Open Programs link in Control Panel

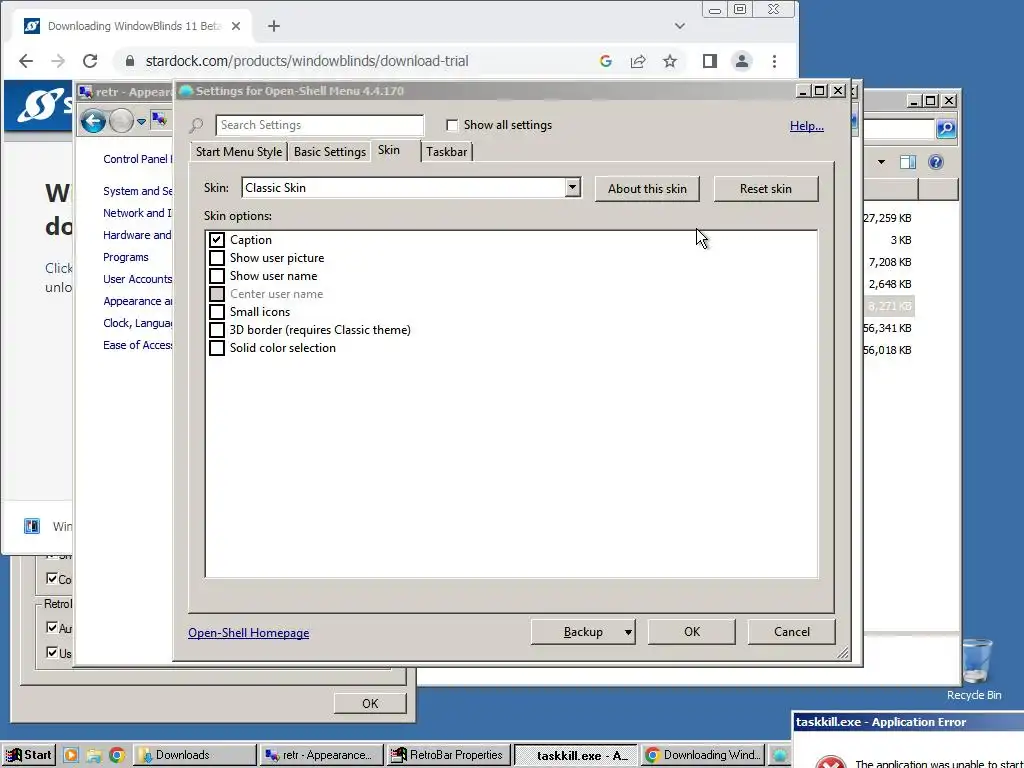(x=125, y=257)
